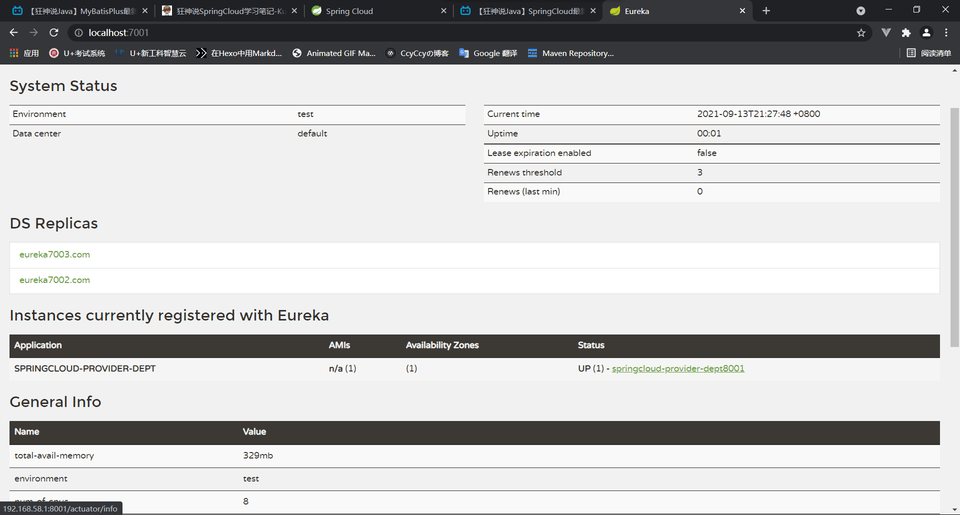This screenshot has height=515, width=960.
Task: Go back with the browser back arrow
Action: click(x=13, y=32)
